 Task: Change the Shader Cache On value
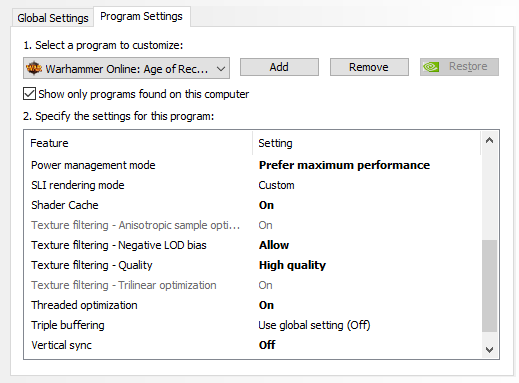(x=266, y=205)
